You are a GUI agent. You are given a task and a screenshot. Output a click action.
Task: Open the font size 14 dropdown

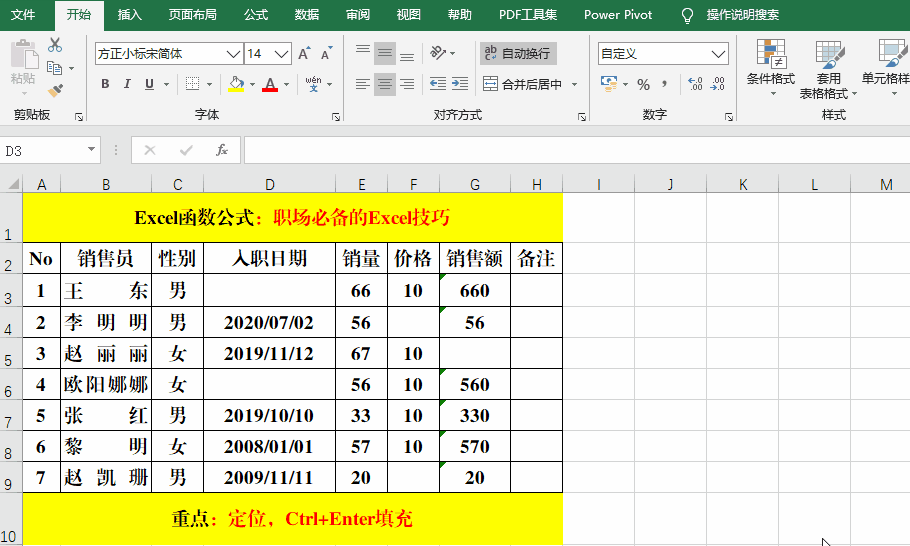(282, 54)
